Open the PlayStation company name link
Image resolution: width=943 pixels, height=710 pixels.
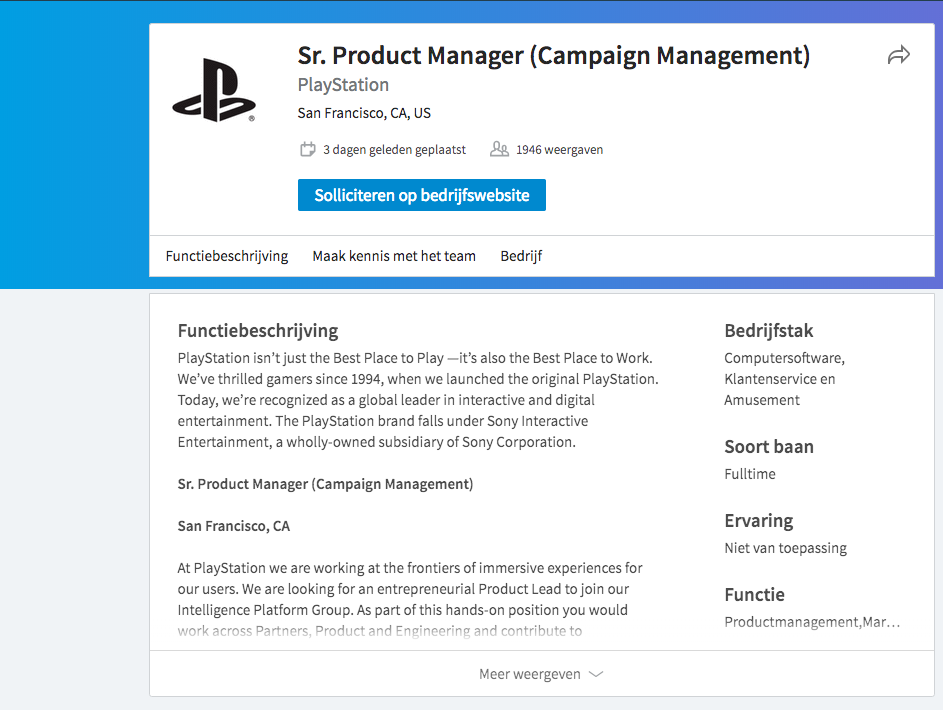[343, 85]
